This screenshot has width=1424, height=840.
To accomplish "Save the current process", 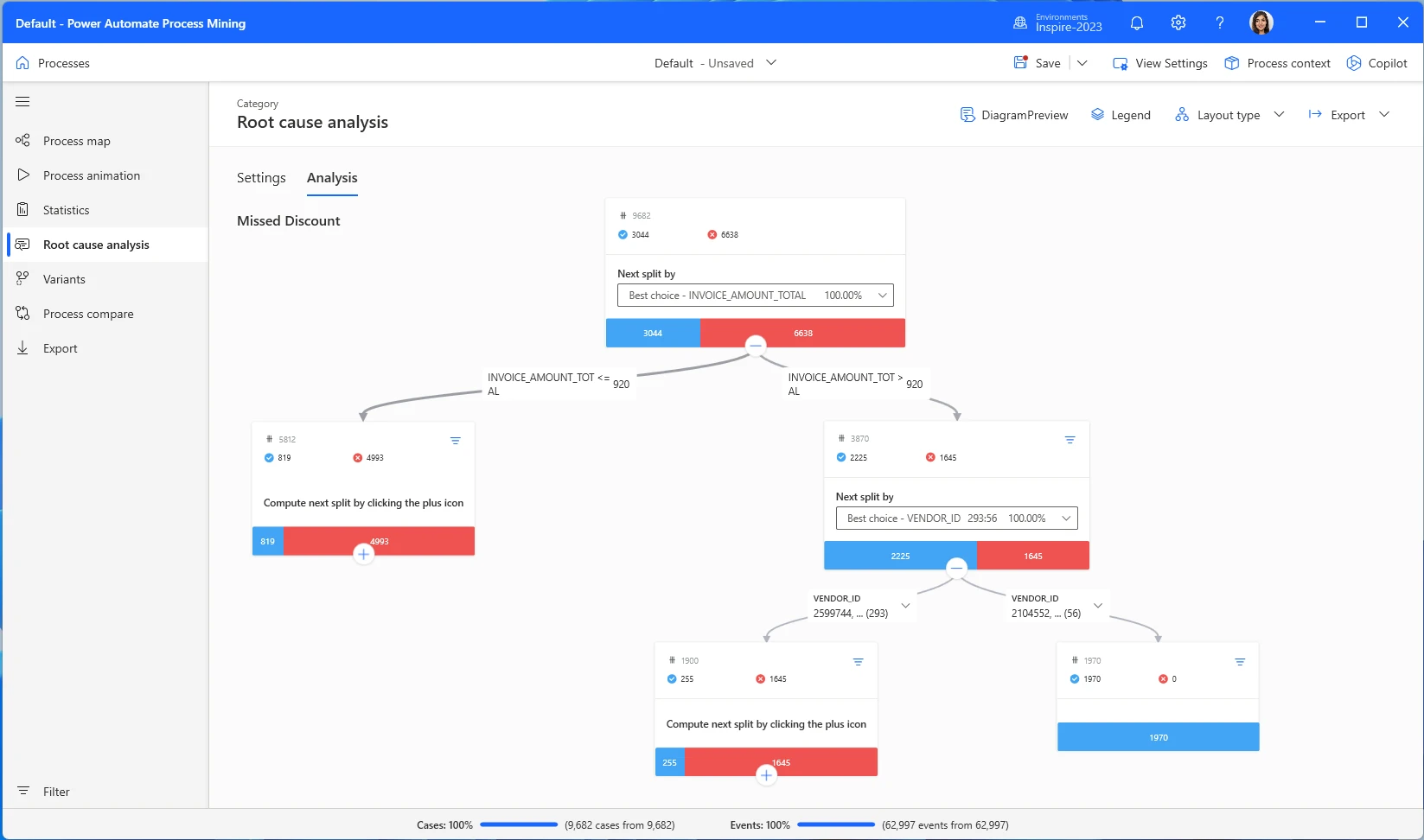I will 1036,62.
